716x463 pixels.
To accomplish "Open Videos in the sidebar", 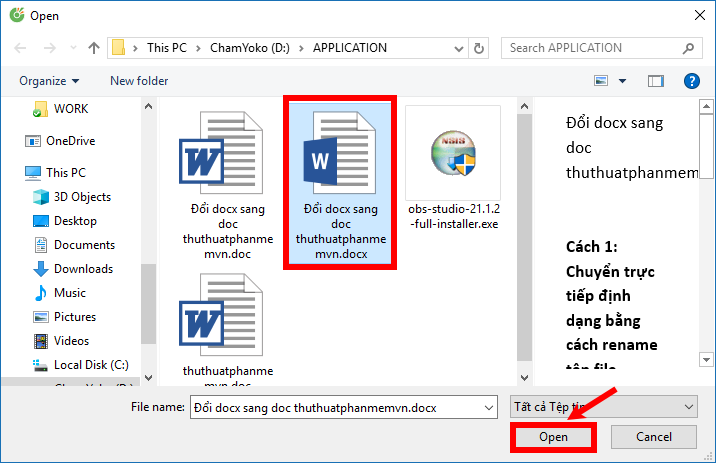I will (71, 341).
